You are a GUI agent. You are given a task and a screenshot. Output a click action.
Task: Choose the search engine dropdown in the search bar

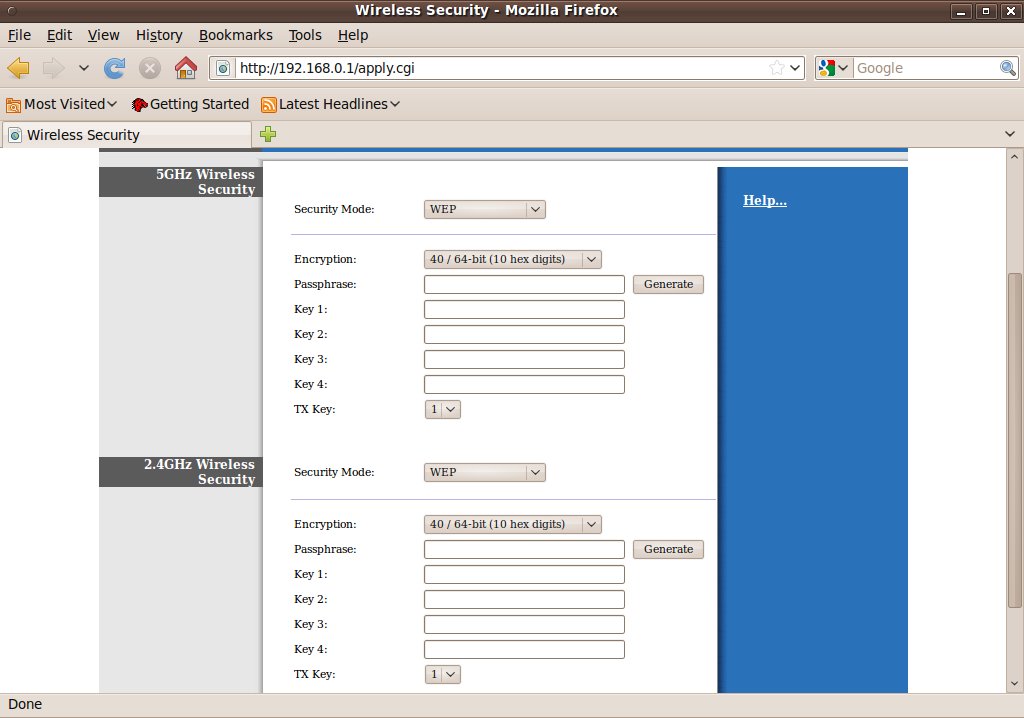pos(833,68)
